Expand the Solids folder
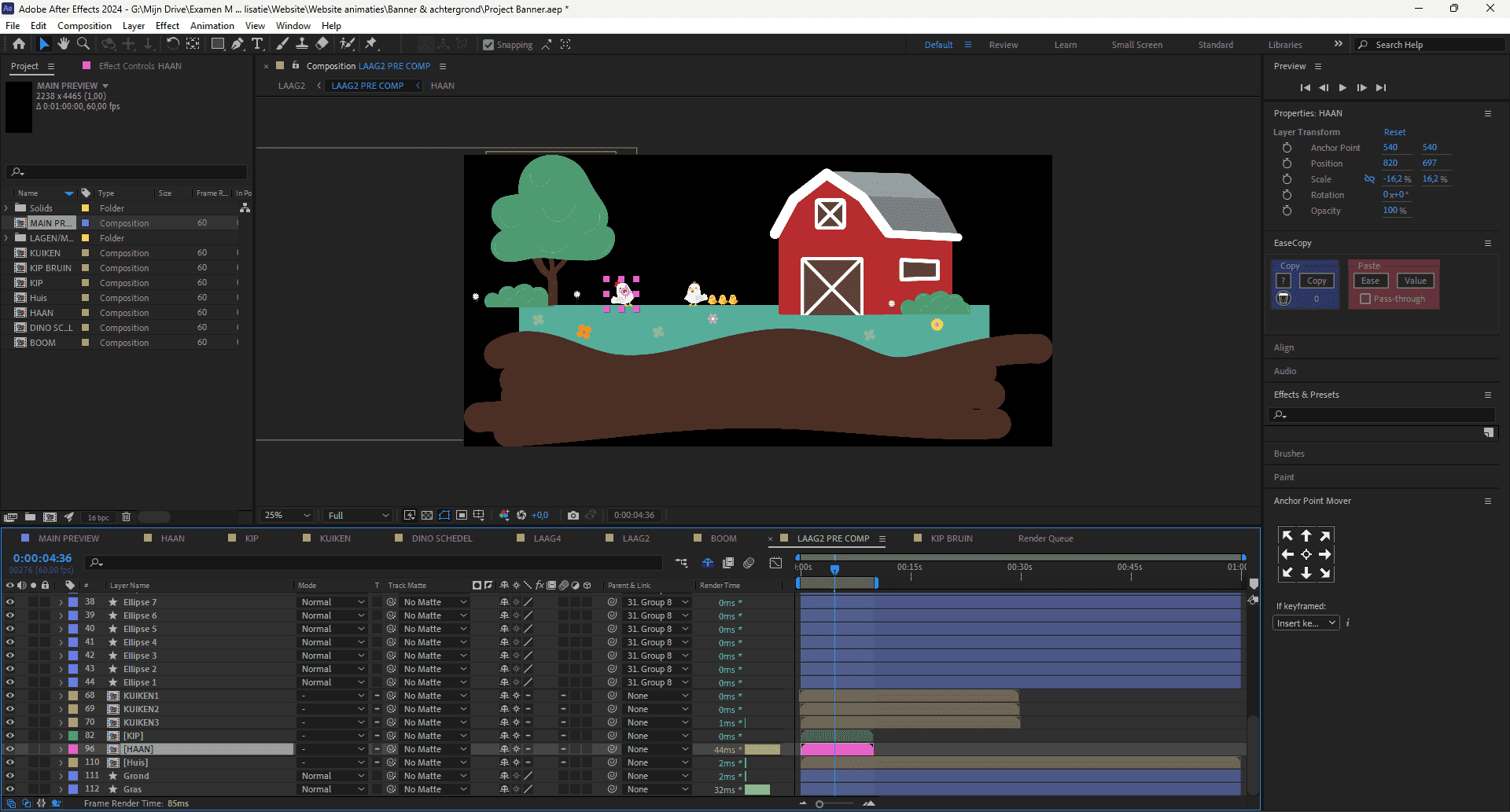 coord(7,208)
